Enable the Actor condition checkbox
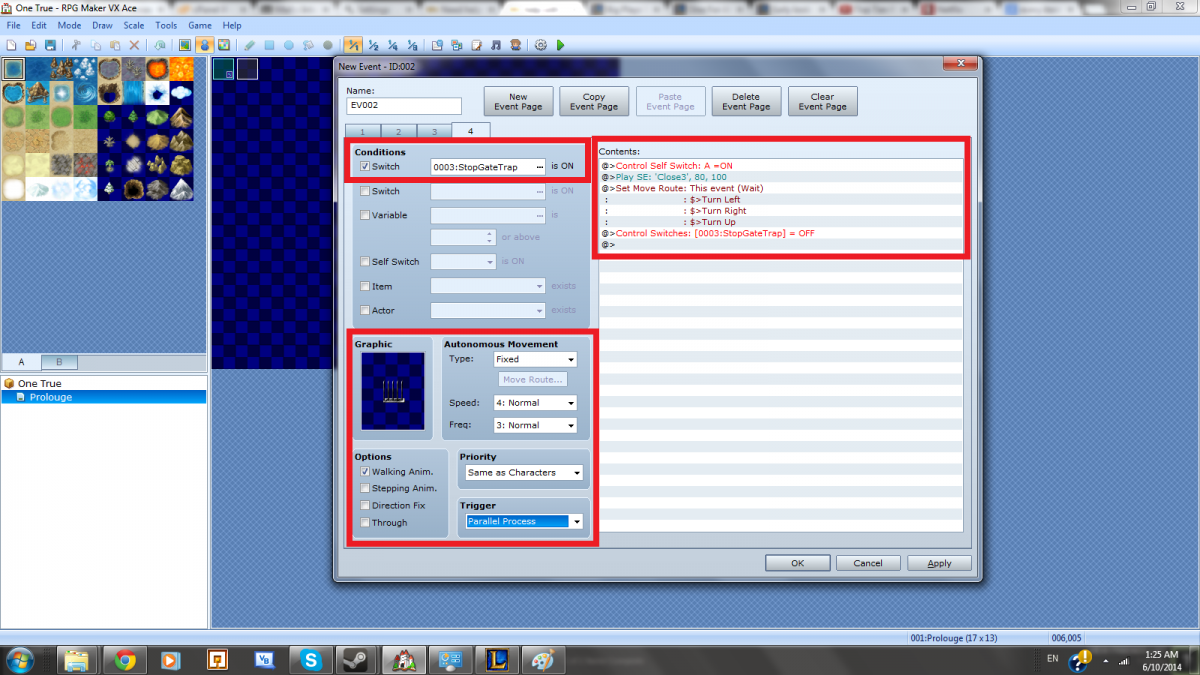The image size is (1200, 675). click(365, 310)
